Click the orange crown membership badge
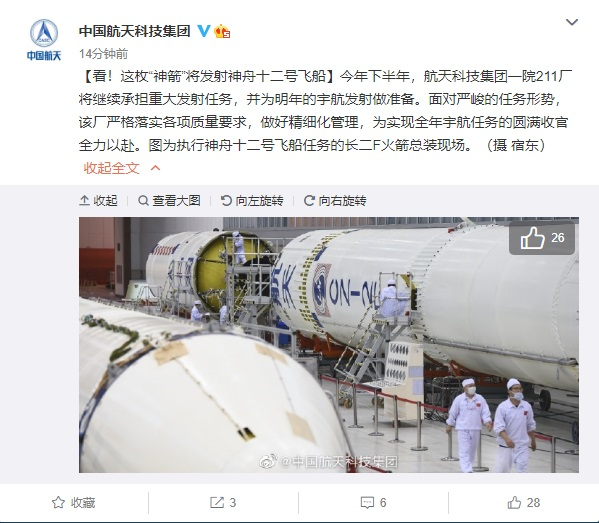The height and width of the screenshot is (523, 599). (x=222, y=31)
